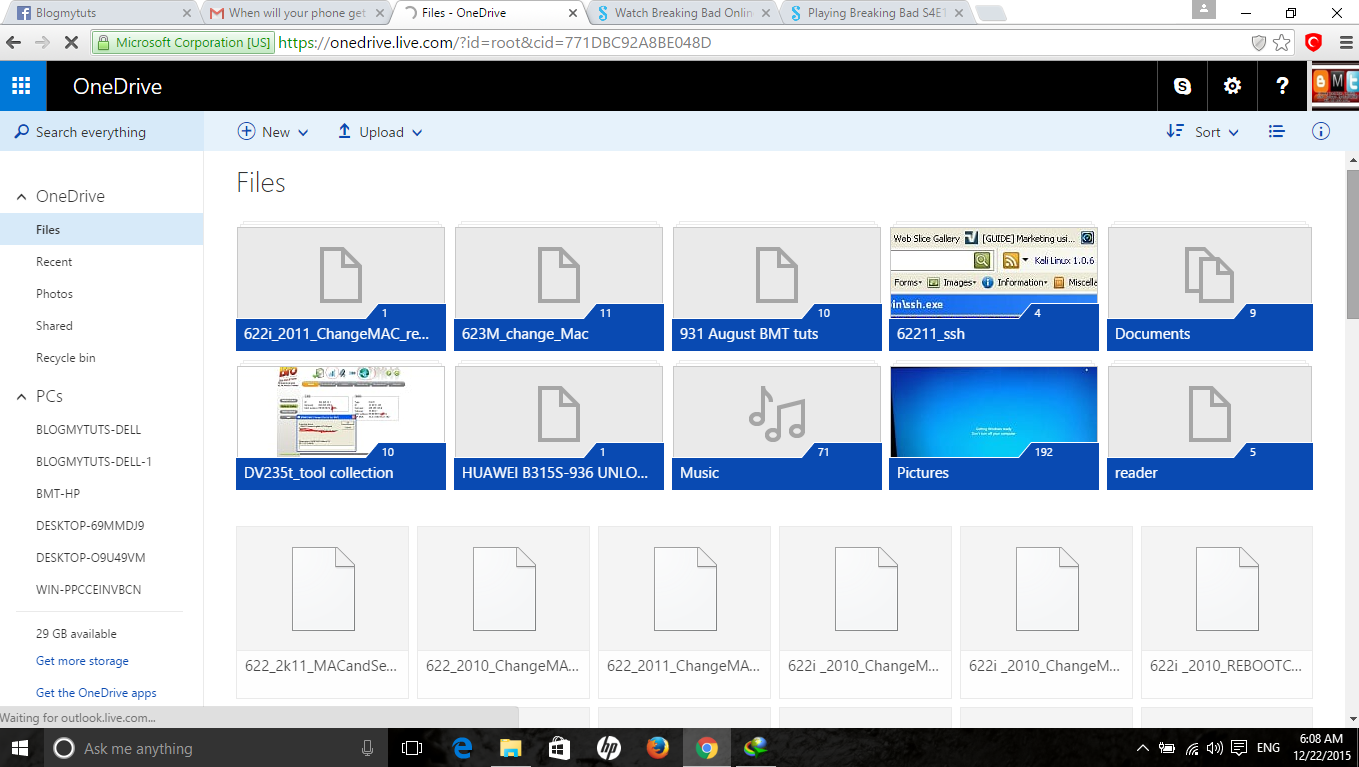Viewport: 1359px width, 767px height.
Task: Open the Pictures folder tile
Action: (x=994, y=428)
